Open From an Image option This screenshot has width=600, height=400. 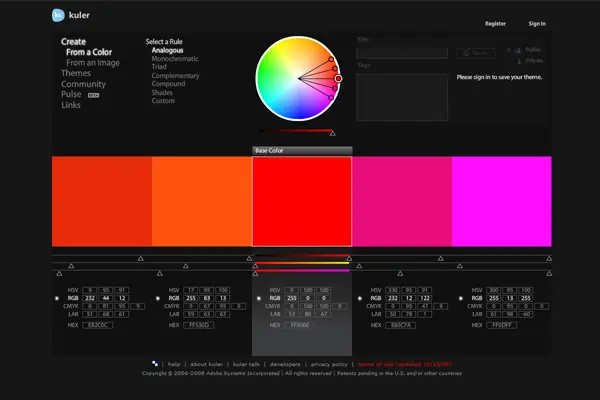coord(95,62)
